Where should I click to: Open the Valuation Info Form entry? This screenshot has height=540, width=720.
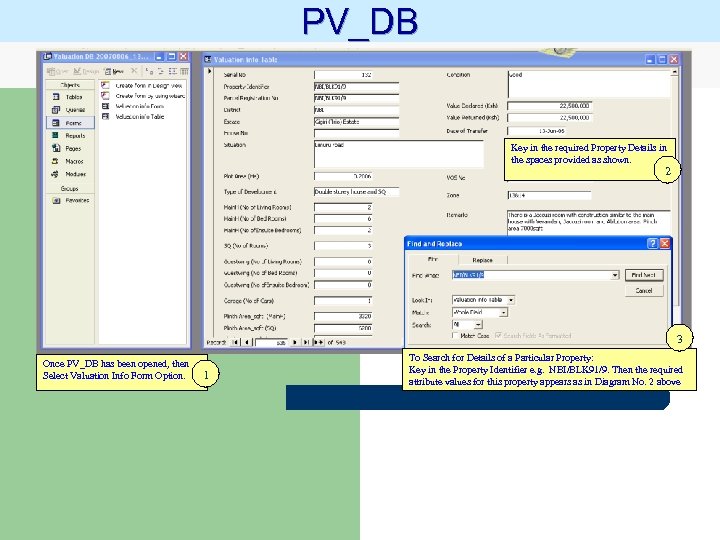pyautogui.click(x=133, y=106)
